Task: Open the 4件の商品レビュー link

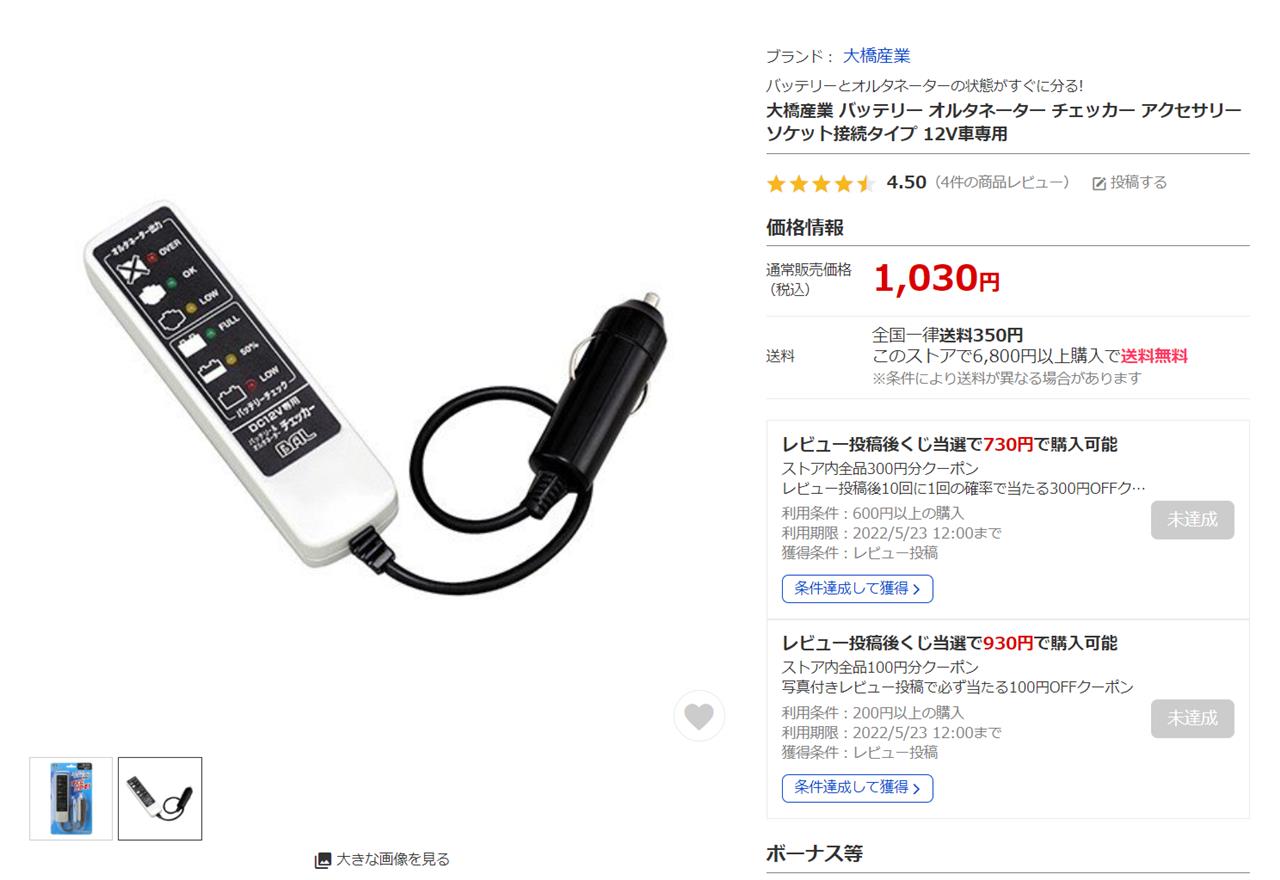Action: point(1002,182)
